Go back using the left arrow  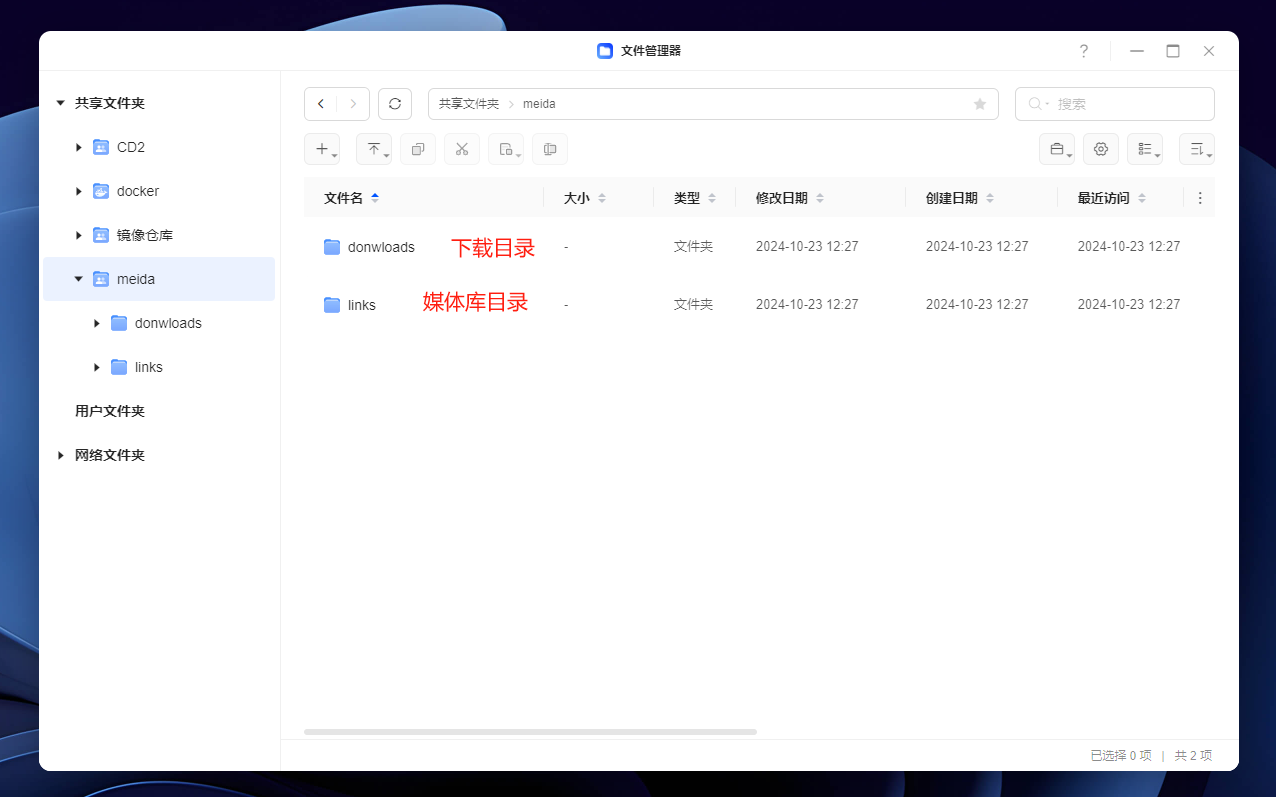pos(321,104)
